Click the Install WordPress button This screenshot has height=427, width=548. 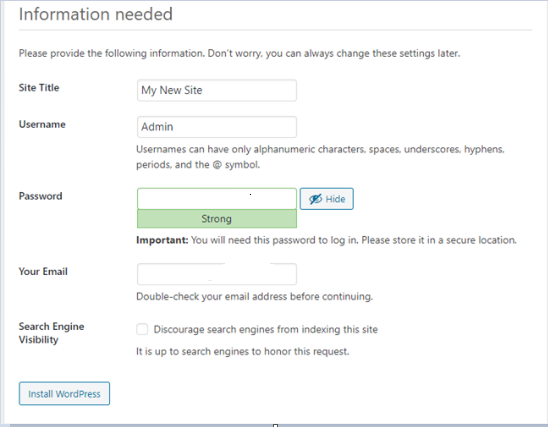pos(64,393)
